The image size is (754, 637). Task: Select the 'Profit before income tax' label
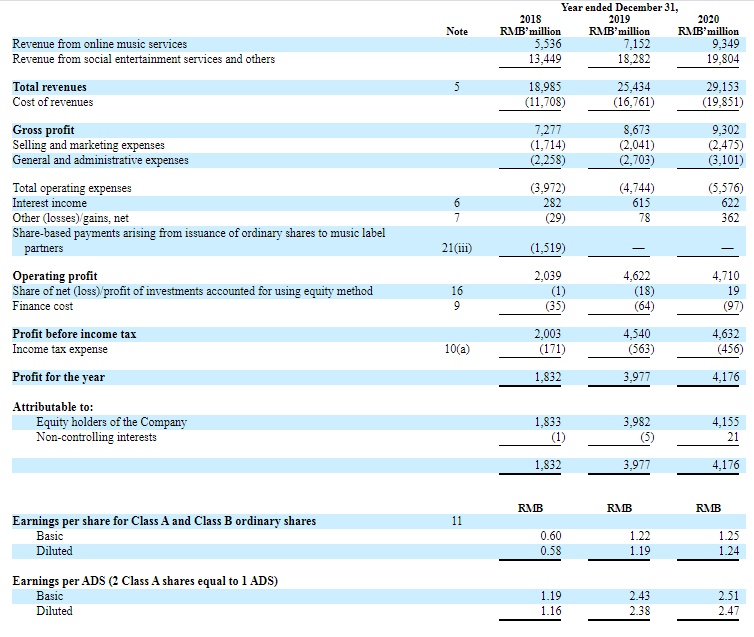pos(74,334)
